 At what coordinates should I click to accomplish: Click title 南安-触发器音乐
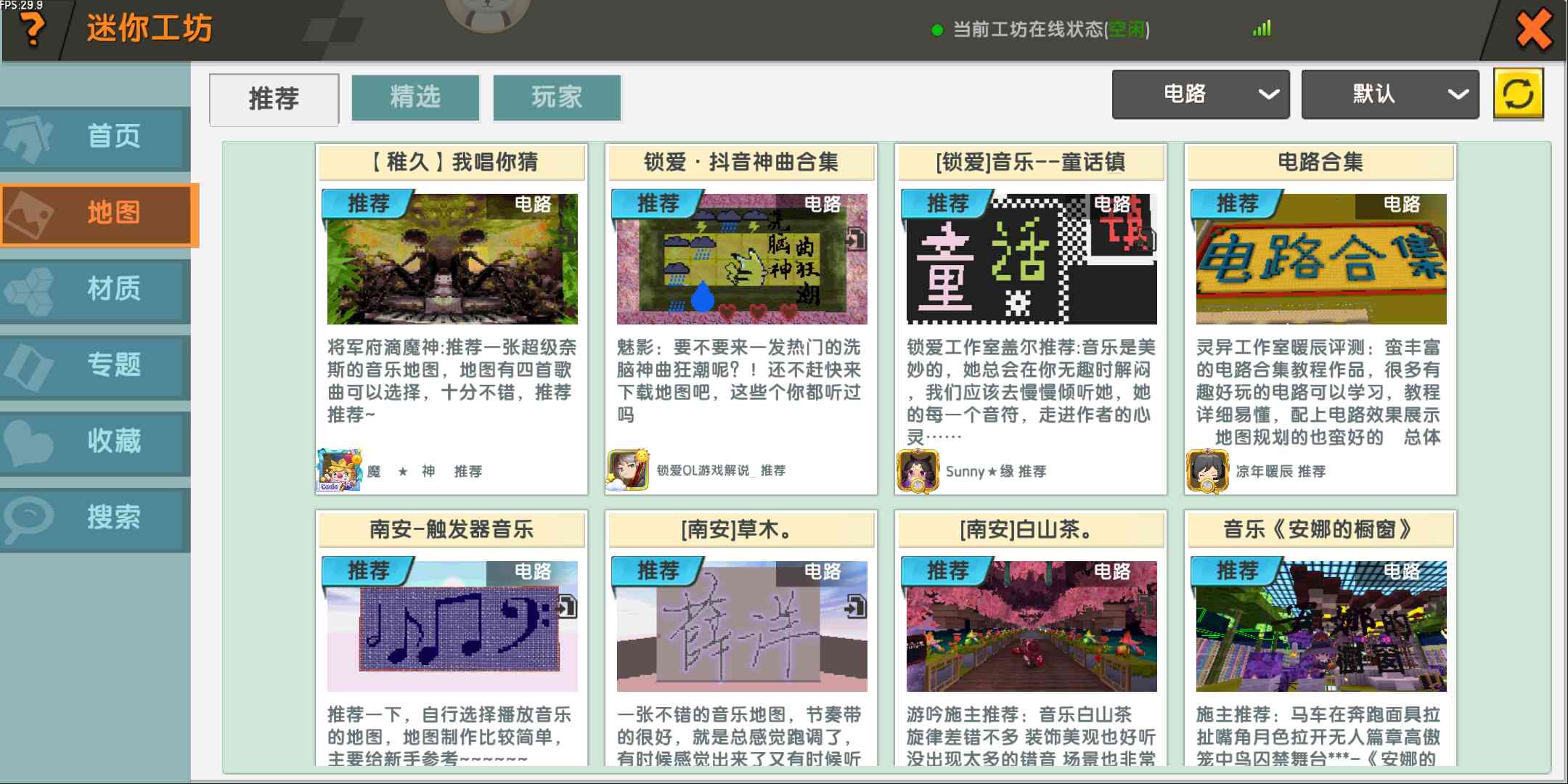pos(452,528)
